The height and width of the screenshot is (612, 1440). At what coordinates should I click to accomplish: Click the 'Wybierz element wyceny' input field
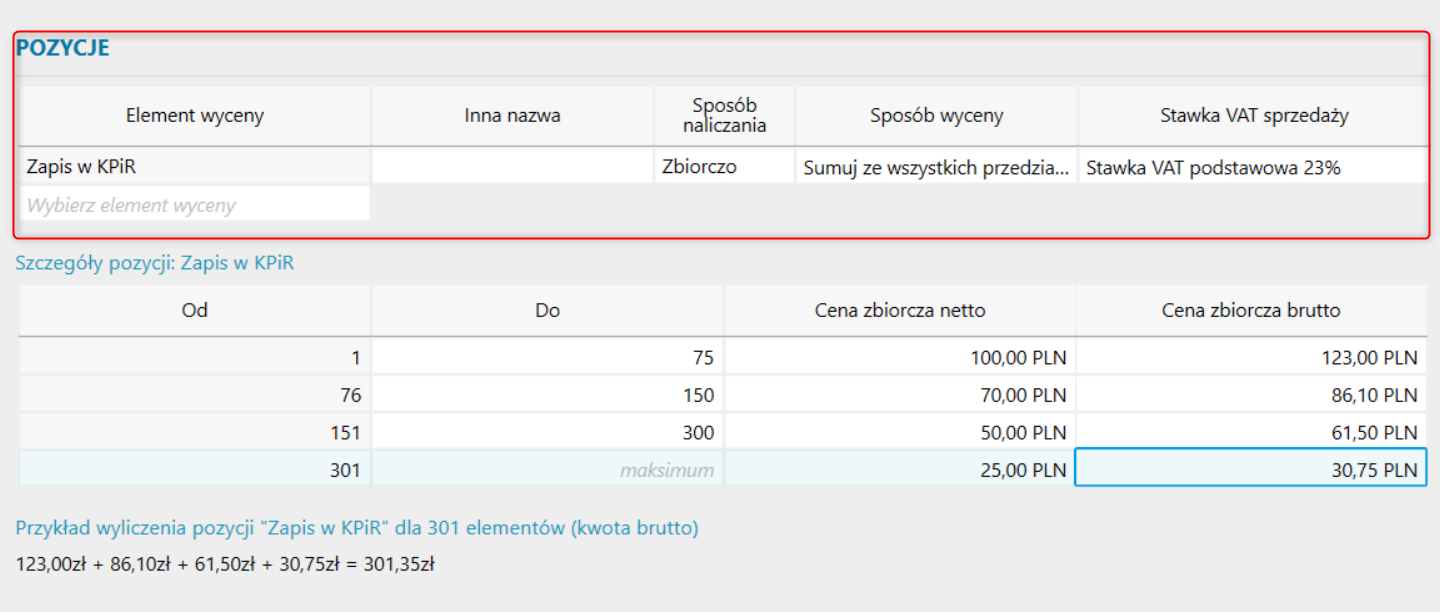195,205
